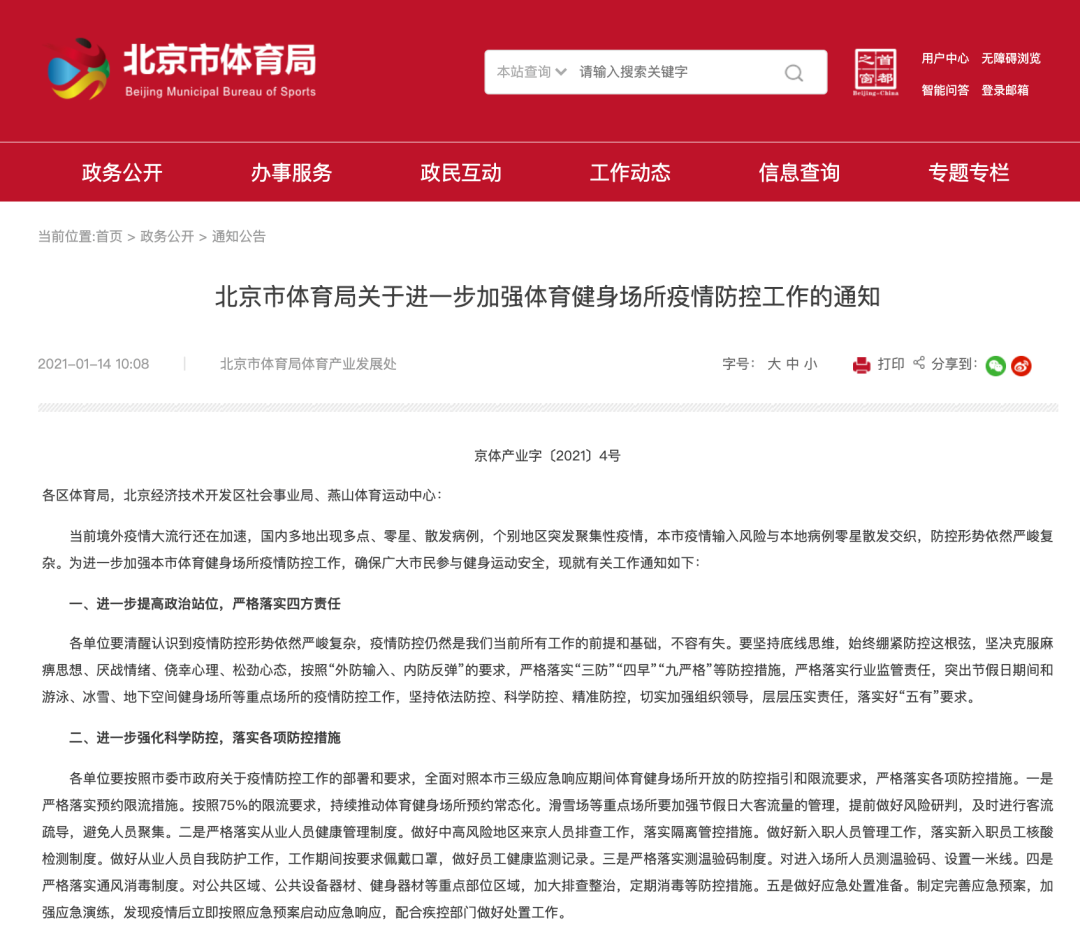Screen dimensions: 1080x935
Task: Click the 当前位置: breadcrumb label
Action: [66, 236]
